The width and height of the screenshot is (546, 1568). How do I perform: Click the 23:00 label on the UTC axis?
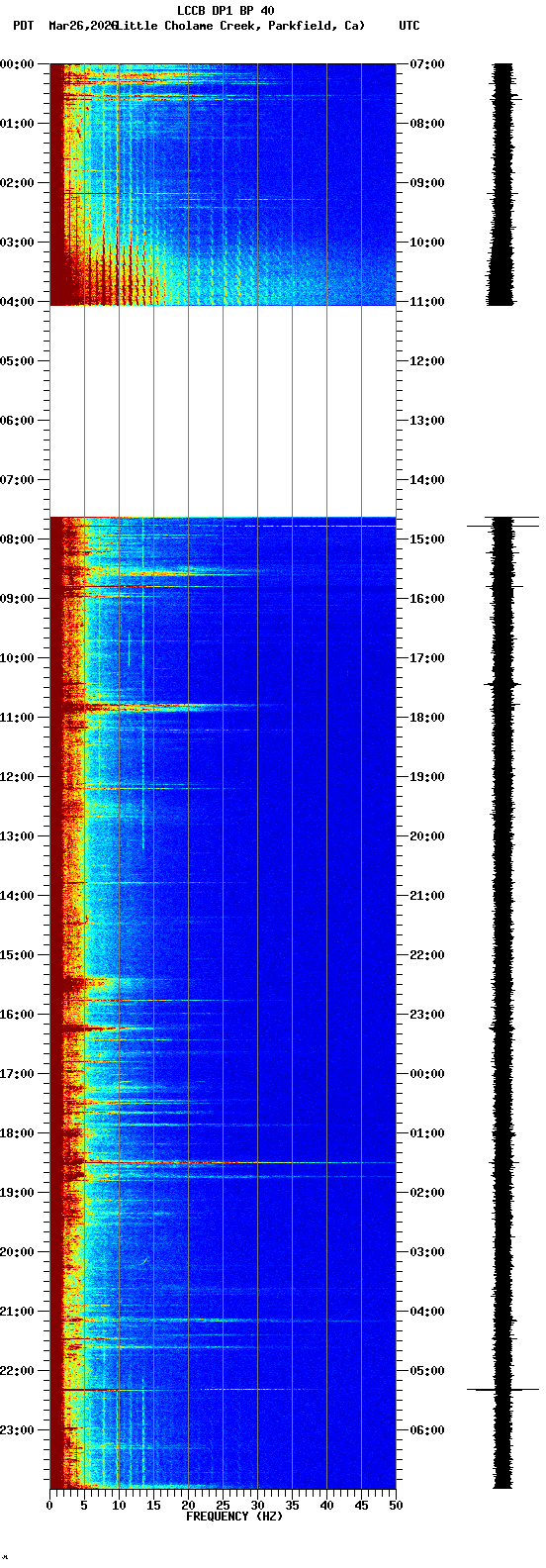point(427,1015)
